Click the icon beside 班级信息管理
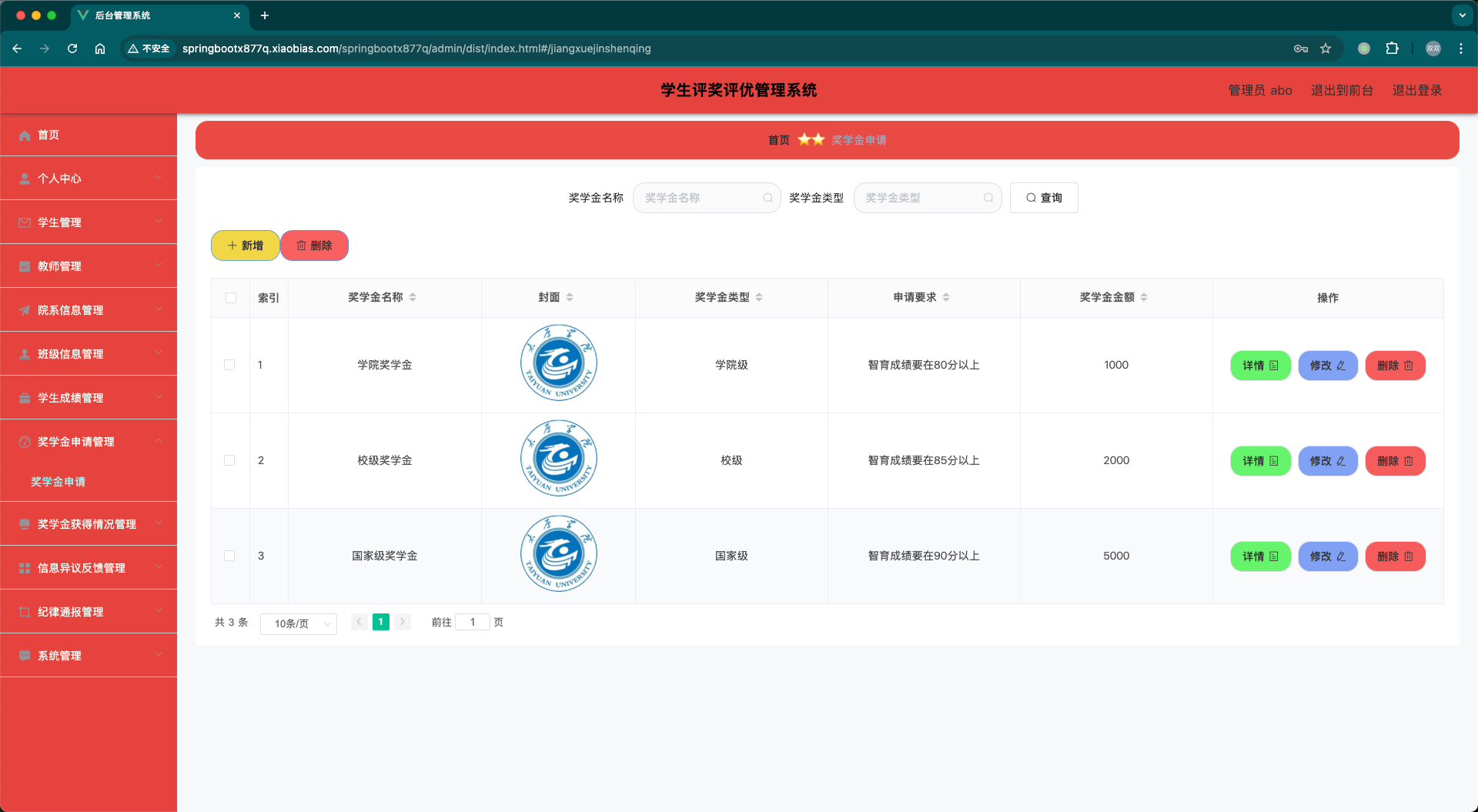This screenshot has width=1478, height=812. point(25,354)
